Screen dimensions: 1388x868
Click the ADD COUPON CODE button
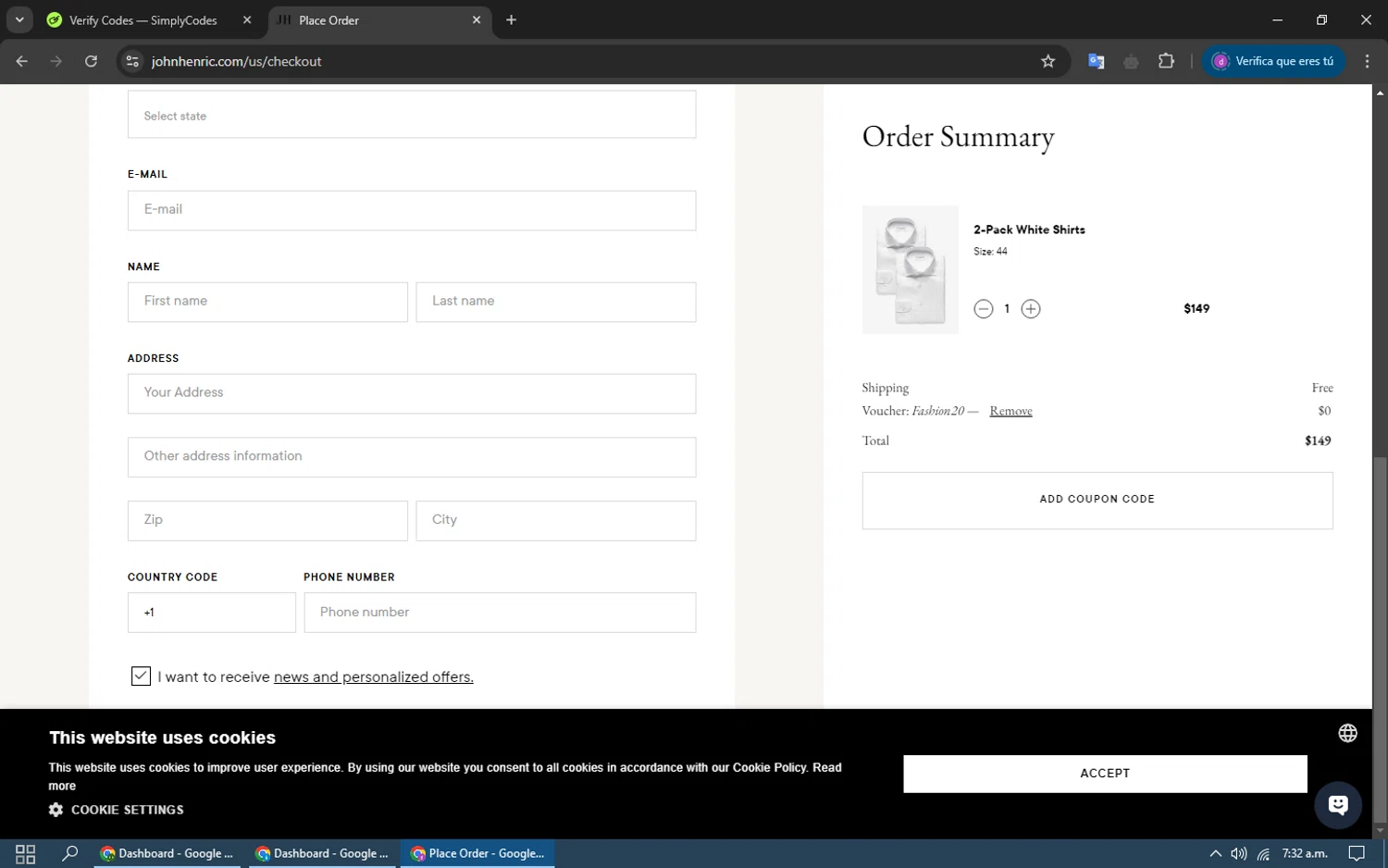(x=1097, y=501)
